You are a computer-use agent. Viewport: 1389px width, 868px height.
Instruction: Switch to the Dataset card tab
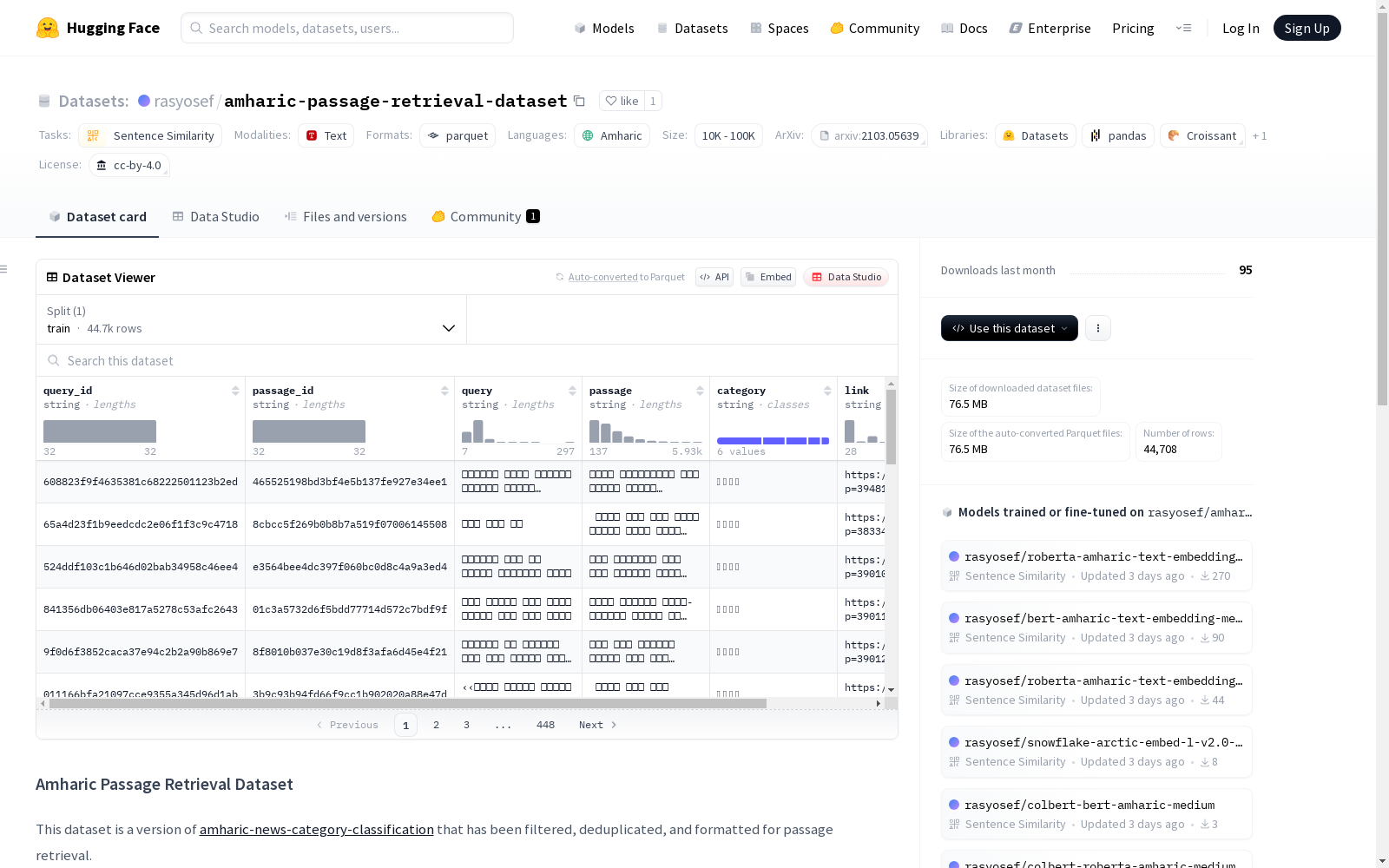[97, 217]
